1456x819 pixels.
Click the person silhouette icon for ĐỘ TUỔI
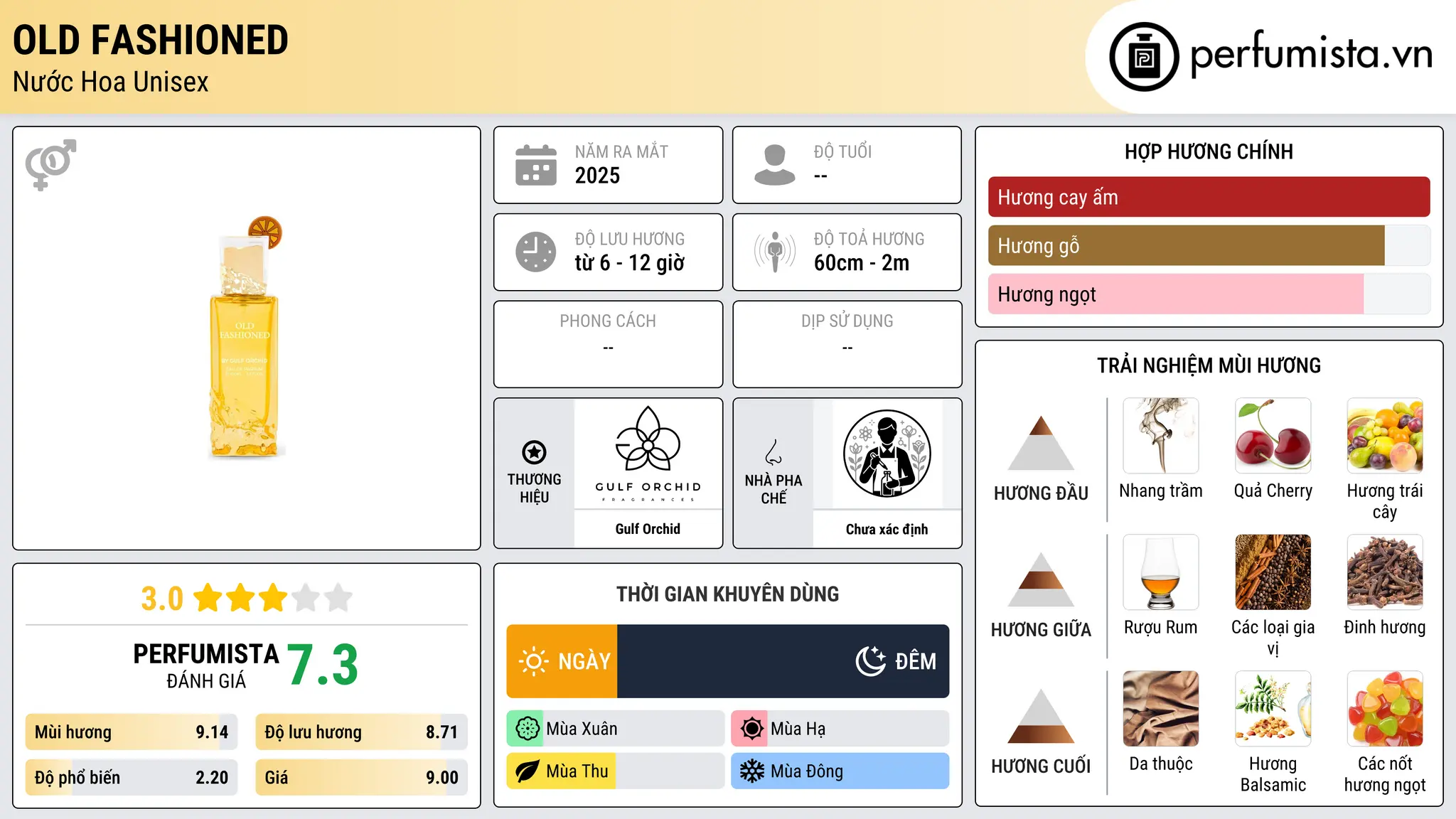click(x=775, y=165)
